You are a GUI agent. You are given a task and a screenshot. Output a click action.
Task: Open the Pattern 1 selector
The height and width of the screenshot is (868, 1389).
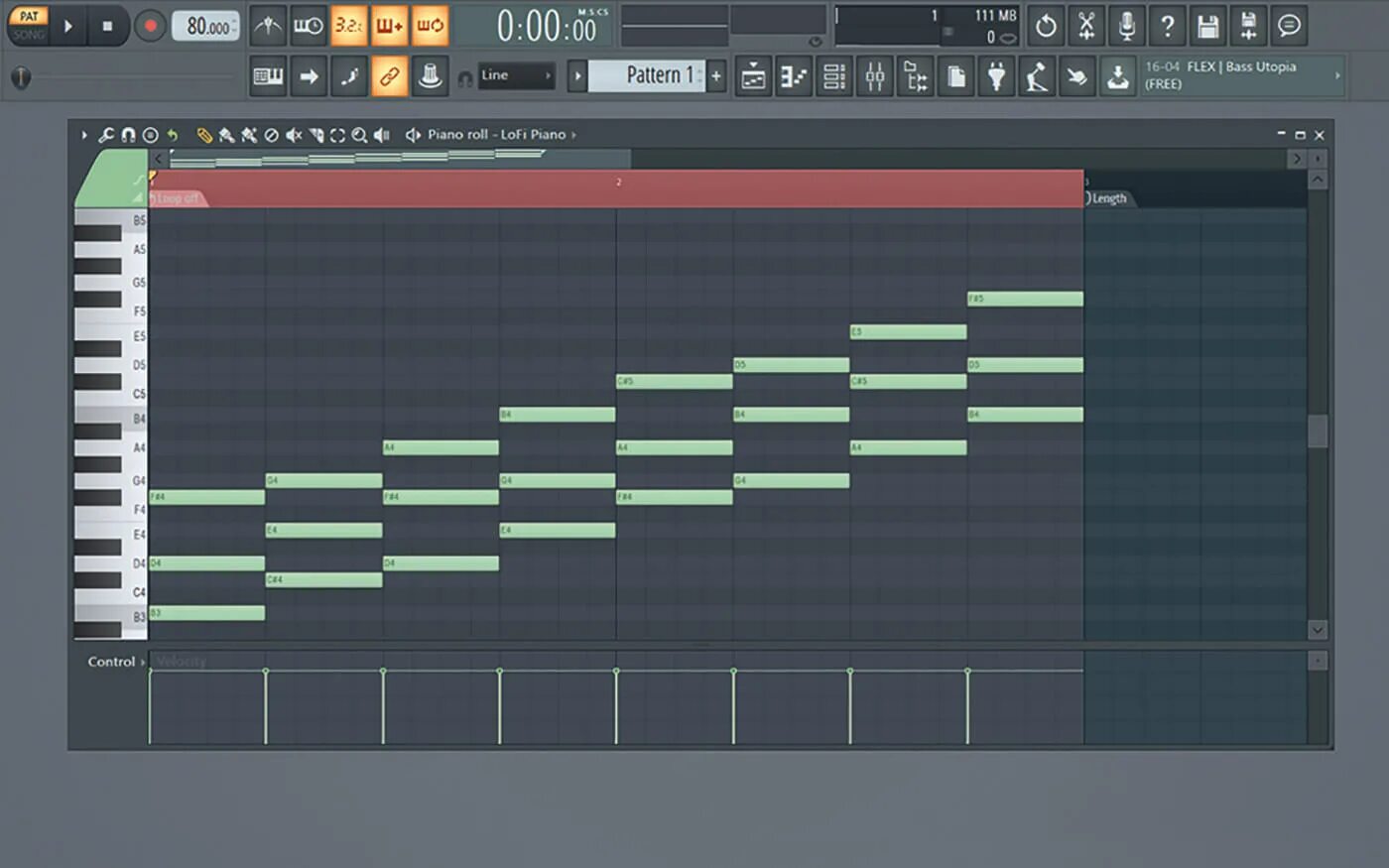click(647, 76)
